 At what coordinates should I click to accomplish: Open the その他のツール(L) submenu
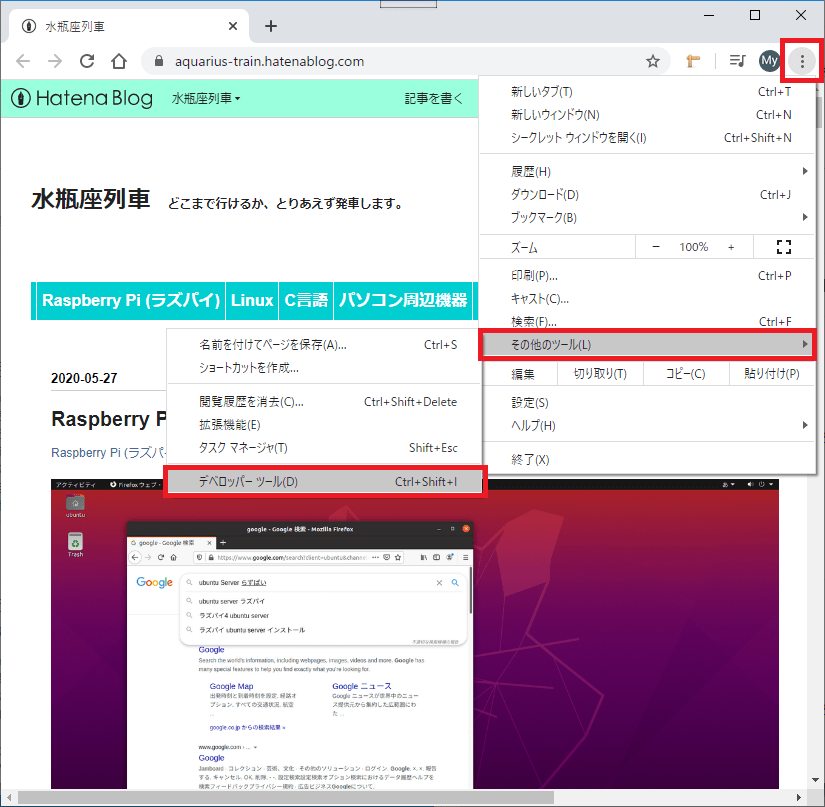648,345
